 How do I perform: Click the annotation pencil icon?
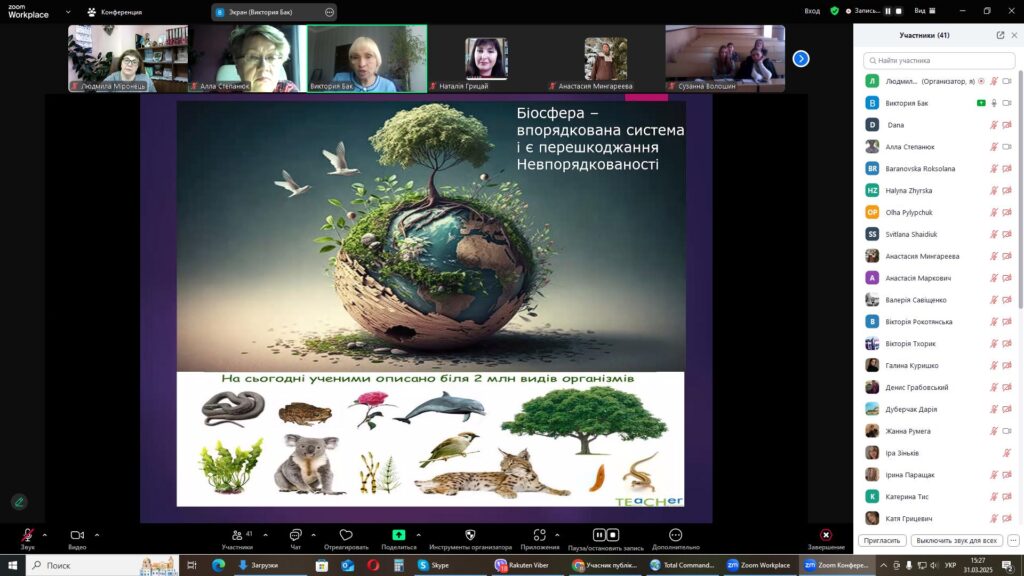click(x=19, y=502)
